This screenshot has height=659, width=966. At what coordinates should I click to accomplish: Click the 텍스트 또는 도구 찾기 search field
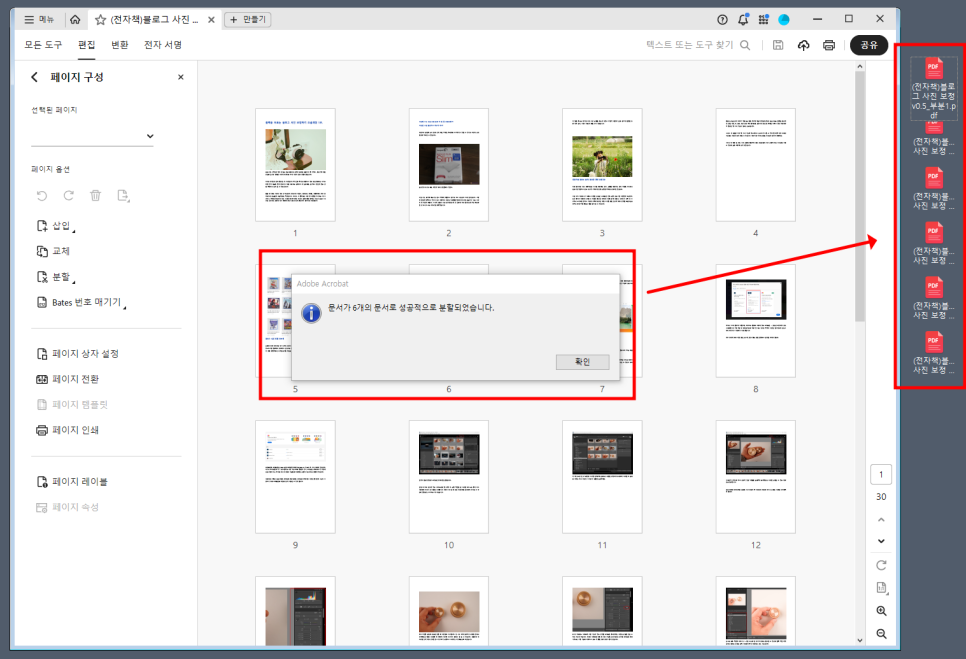coord(698,45)
